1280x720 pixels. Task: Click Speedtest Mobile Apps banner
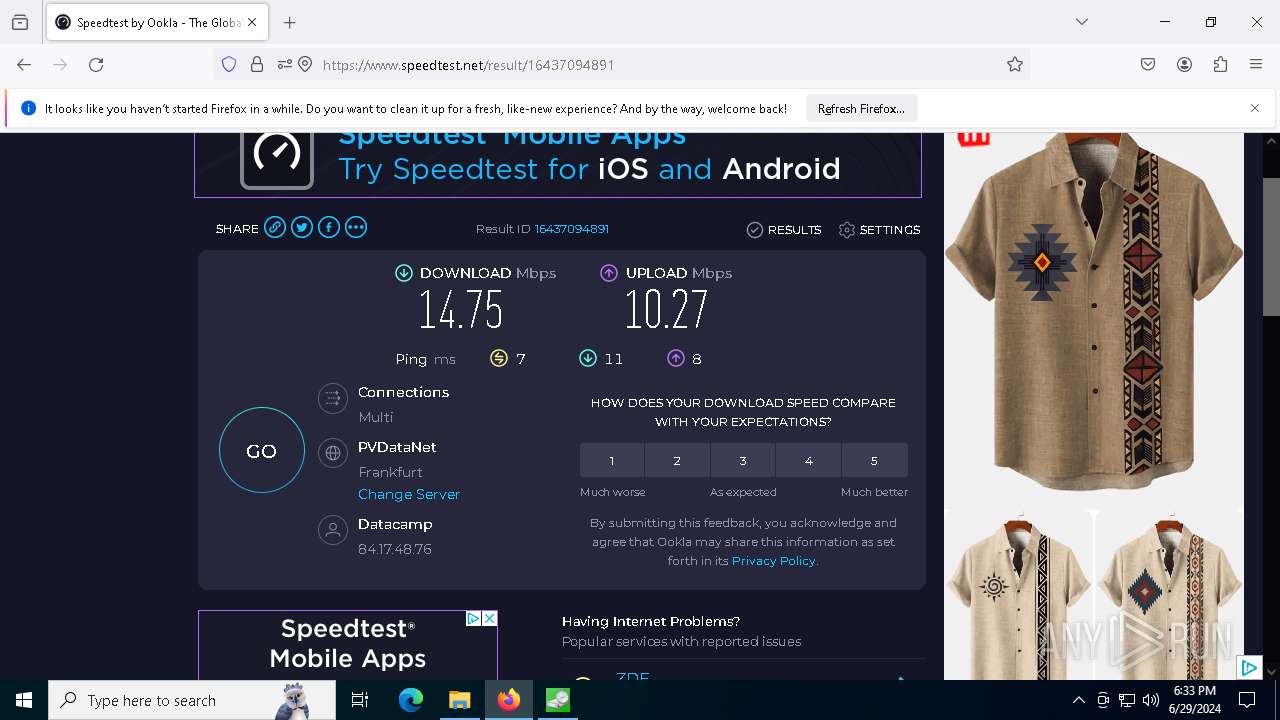558,164
